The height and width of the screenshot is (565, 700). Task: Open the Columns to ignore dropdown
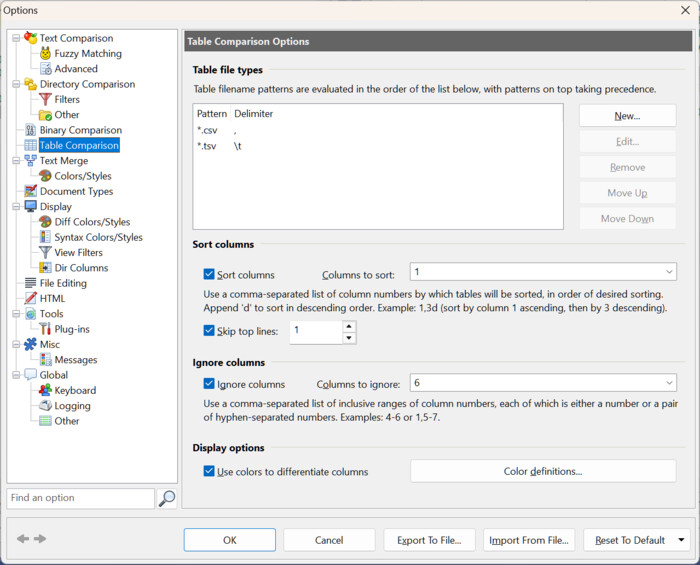[x=669, y=383]
